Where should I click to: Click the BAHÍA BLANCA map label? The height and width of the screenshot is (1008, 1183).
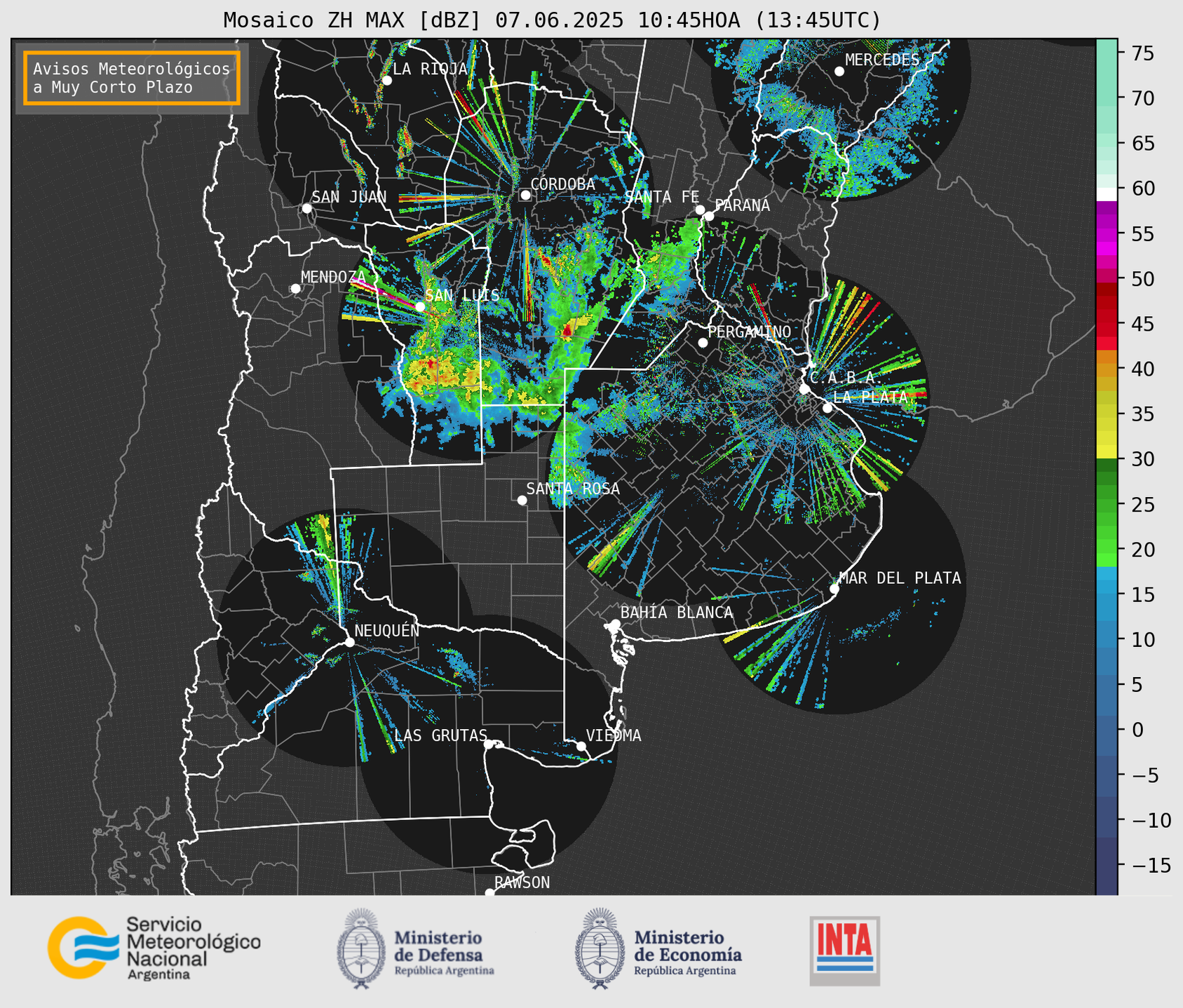677,613
